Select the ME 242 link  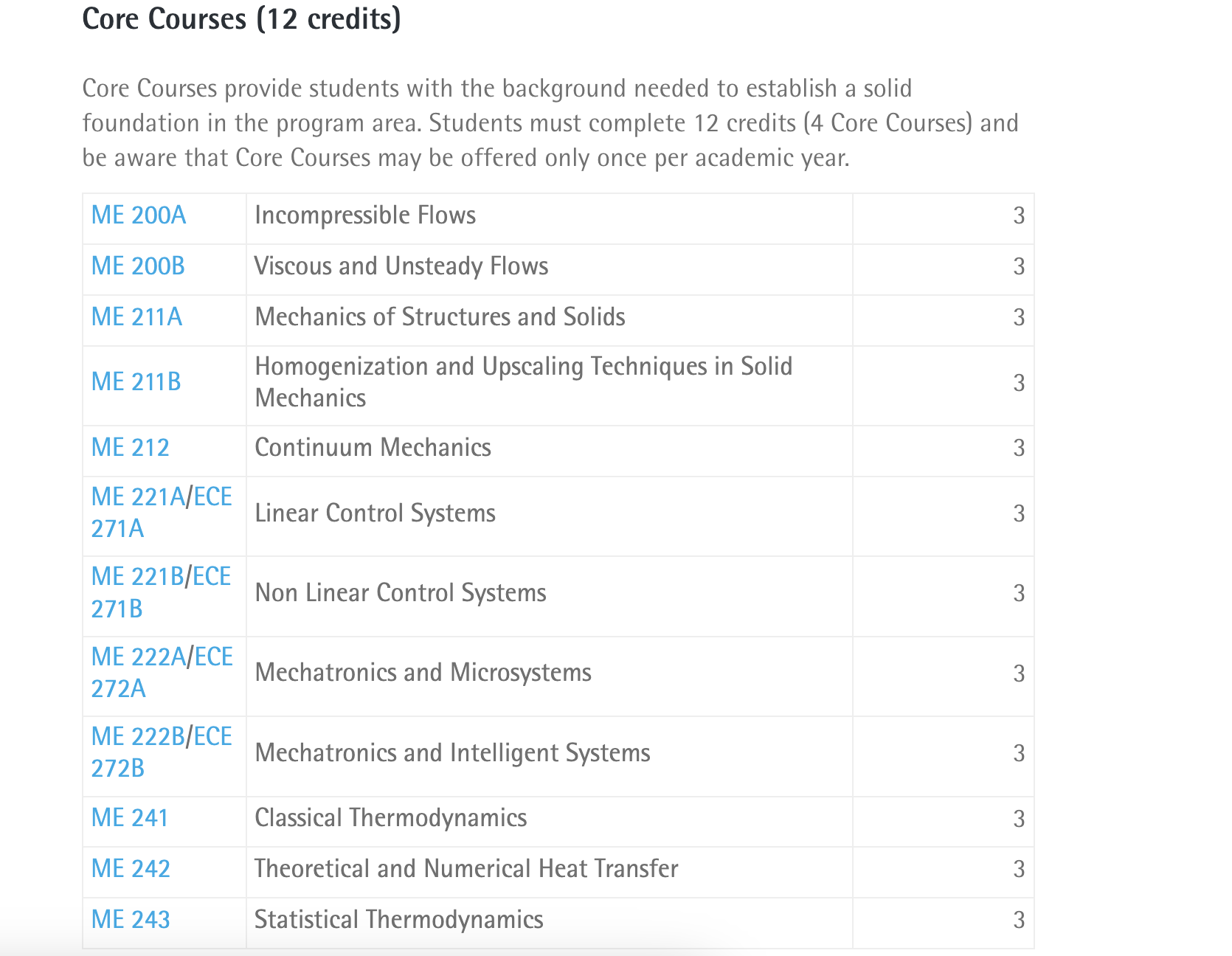131,869
